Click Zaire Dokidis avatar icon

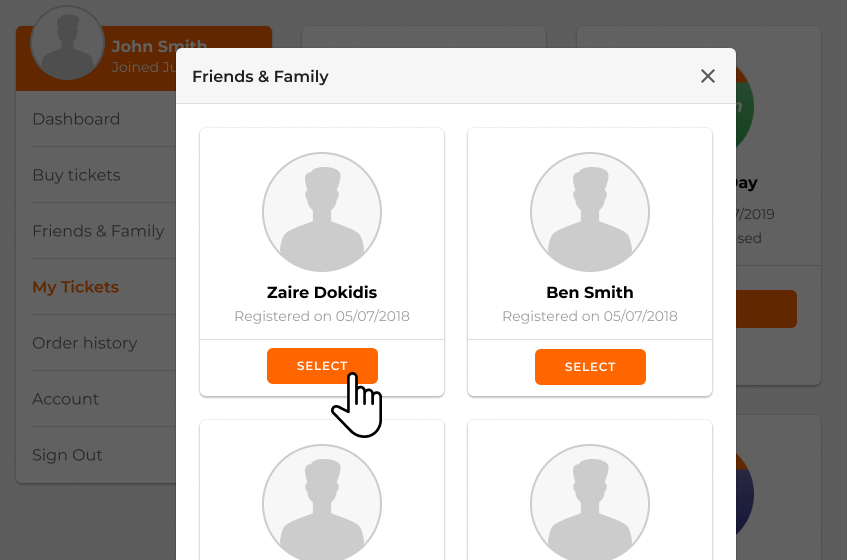322,213
